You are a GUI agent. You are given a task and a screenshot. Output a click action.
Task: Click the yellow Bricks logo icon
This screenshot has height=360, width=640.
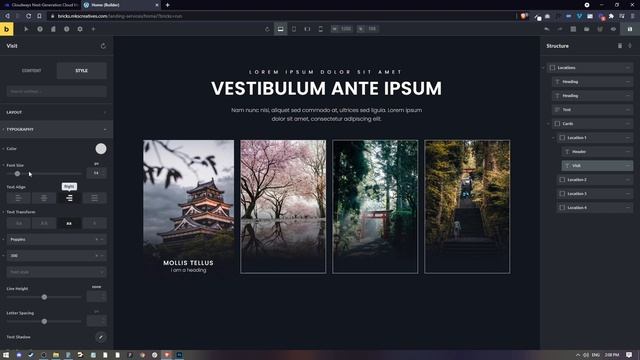[x=7, y=29]
